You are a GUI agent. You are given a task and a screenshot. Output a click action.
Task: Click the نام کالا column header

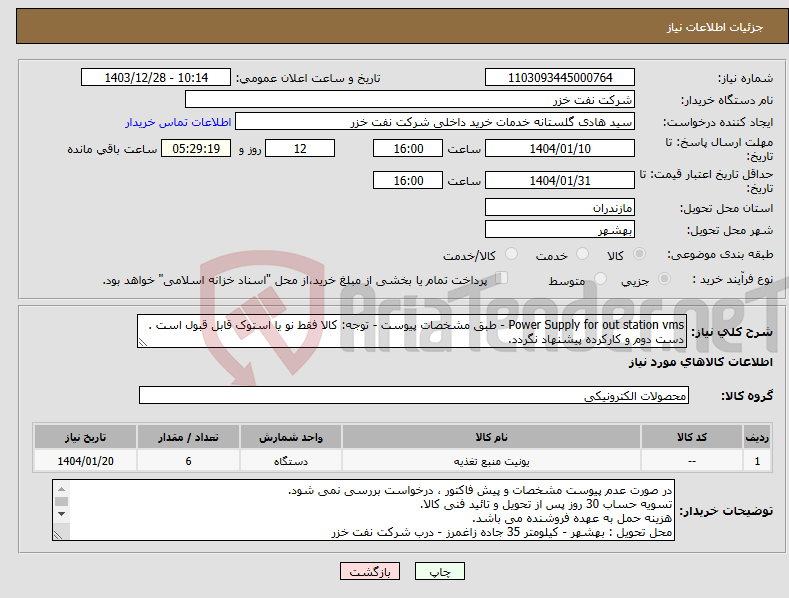(x=492, y=437)
